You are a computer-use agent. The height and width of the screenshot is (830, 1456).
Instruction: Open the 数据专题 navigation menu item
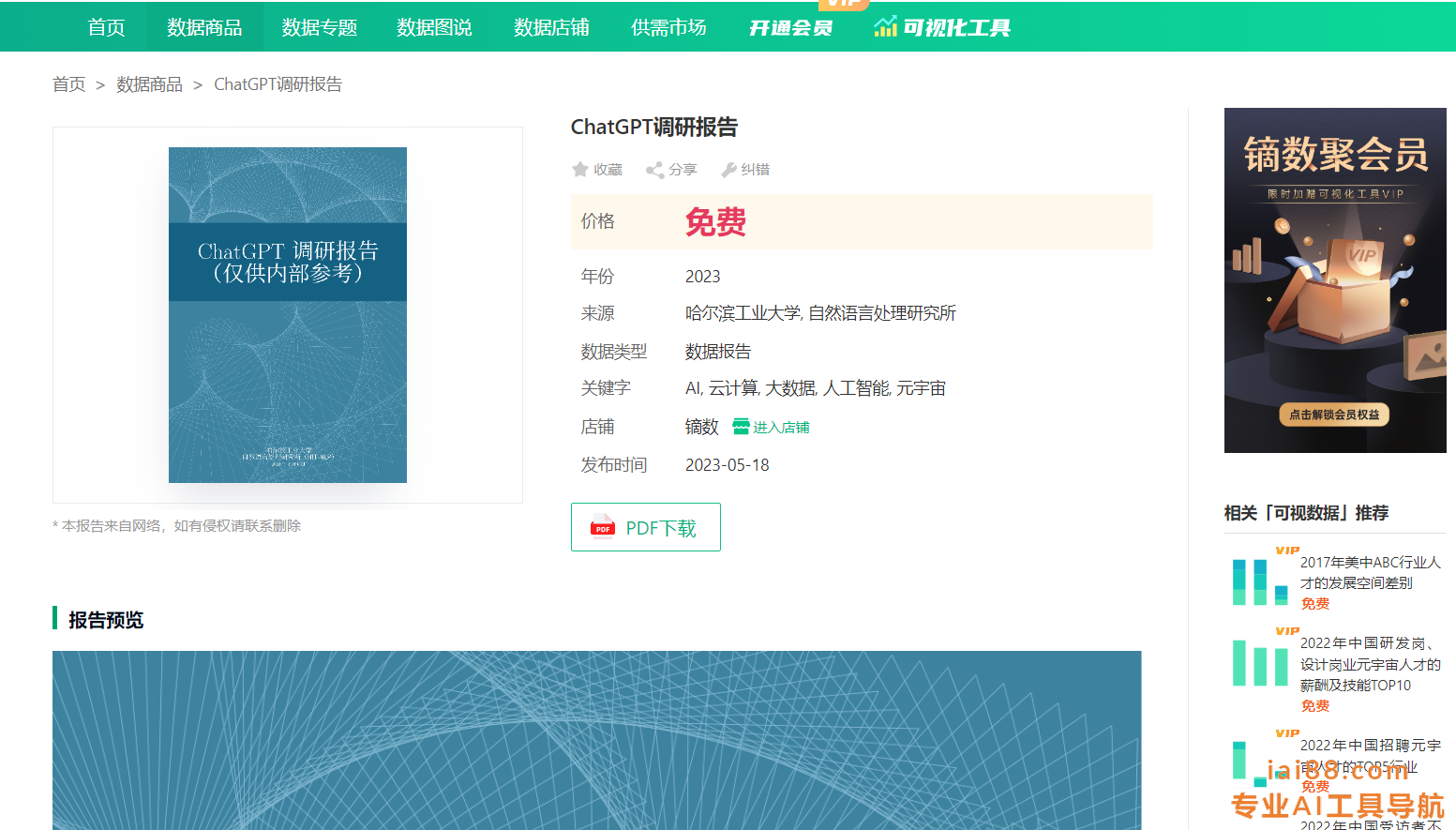(320, 27)
